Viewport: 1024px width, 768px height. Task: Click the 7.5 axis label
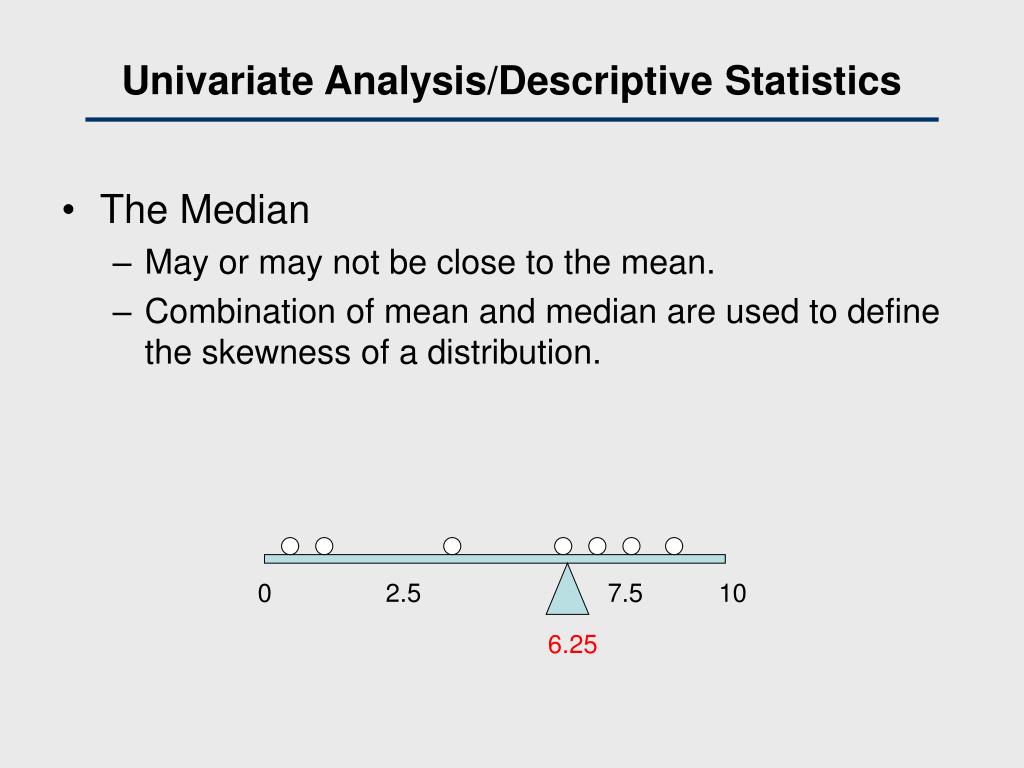pos(625,594)
